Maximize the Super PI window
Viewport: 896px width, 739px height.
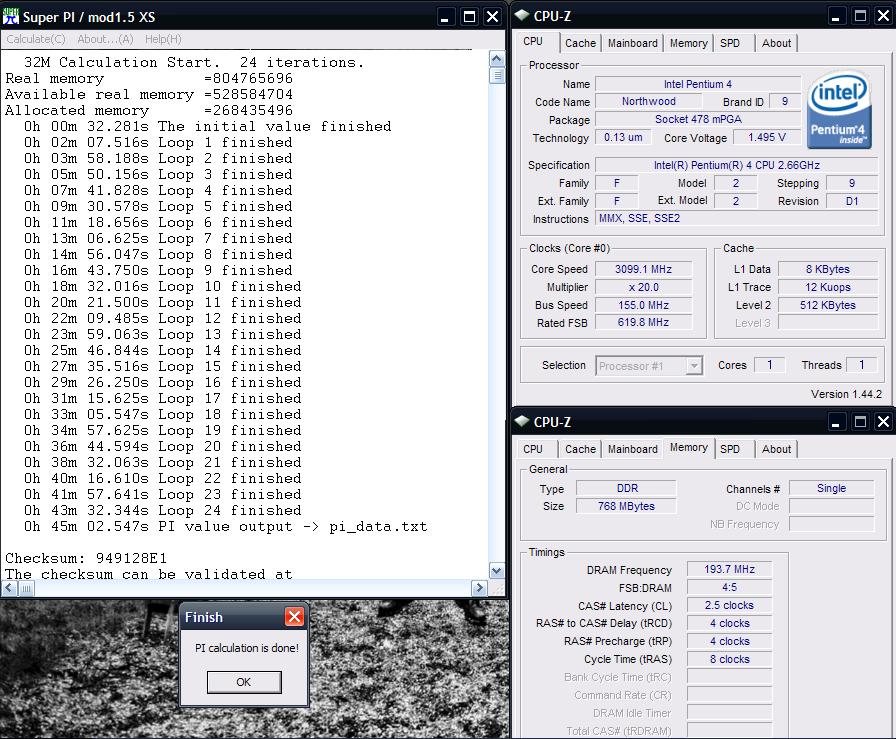(x=469, y=17)
